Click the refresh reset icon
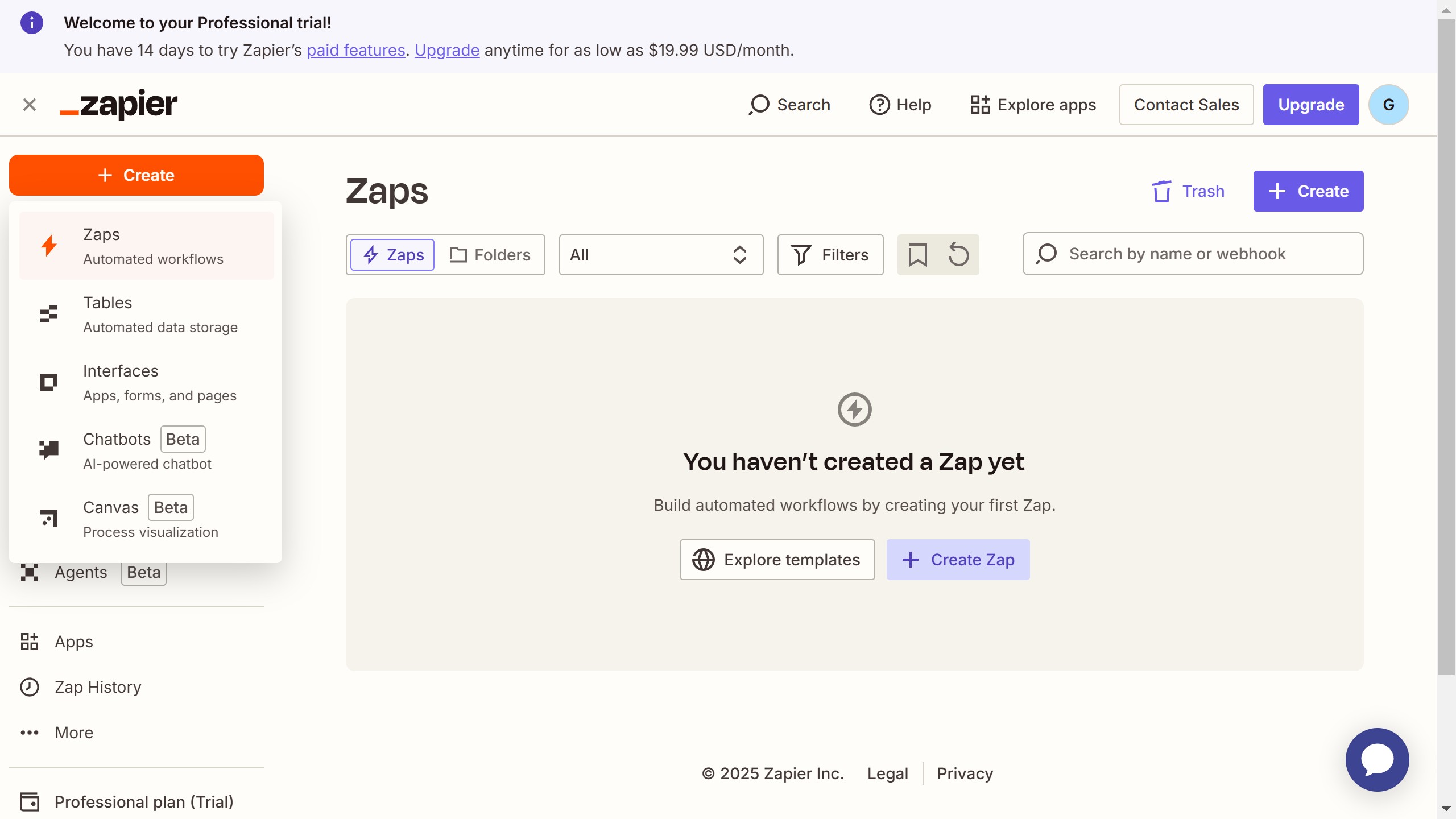This screenshot has width=1456, height=819. pyautogui.click(x=958, y=255)
